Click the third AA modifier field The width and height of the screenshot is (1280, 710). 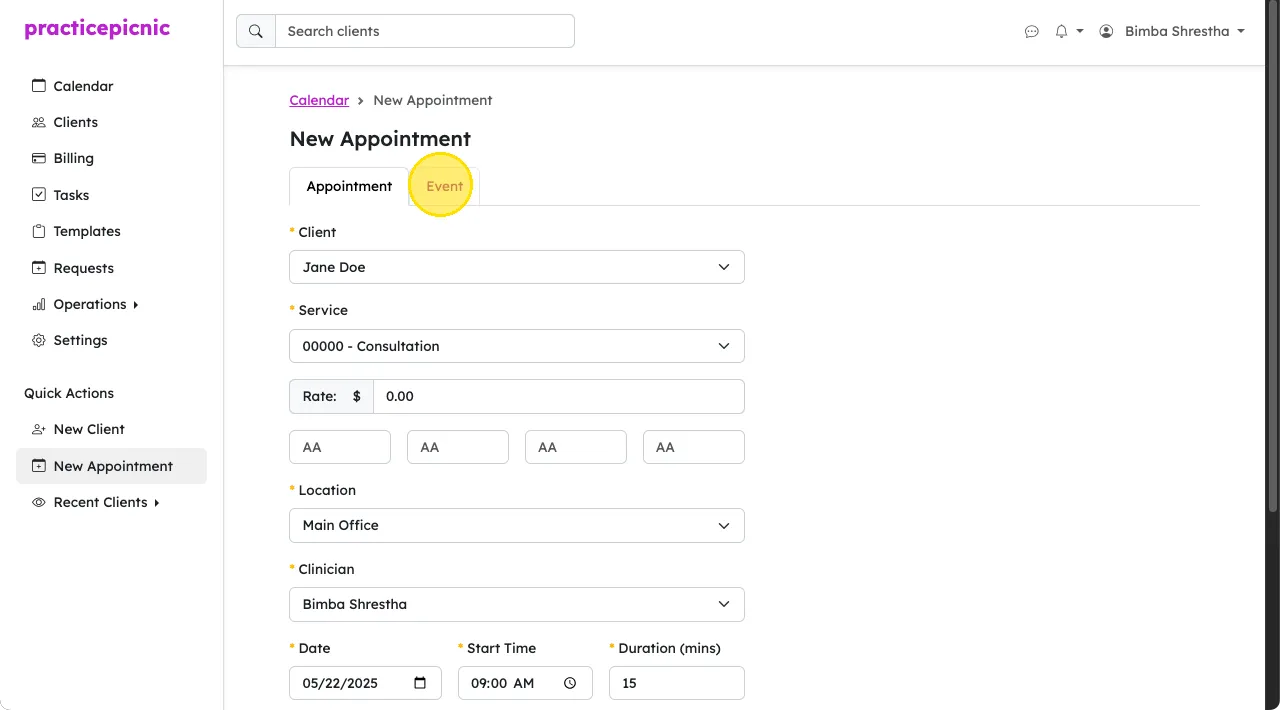pyautogui.click(x=576, y=447)
